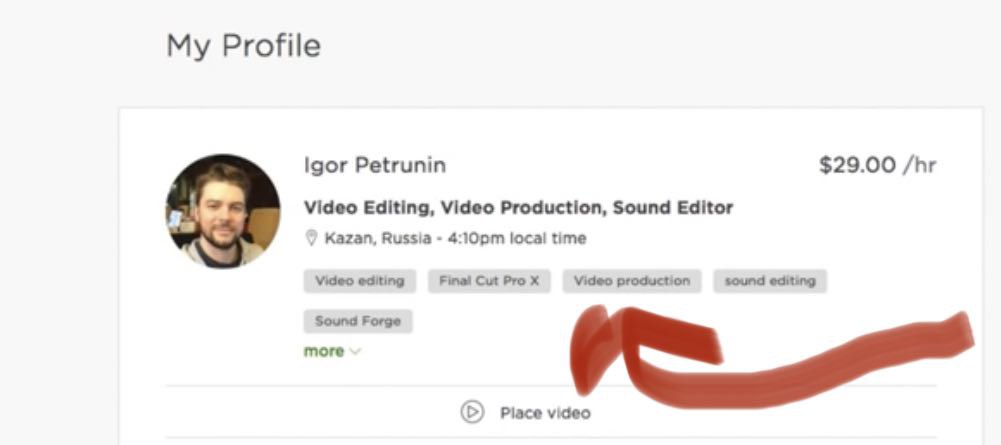Open Igor Petrunin's round profile photo
The width and height of the screenshot is (1001, 445).
223,211
